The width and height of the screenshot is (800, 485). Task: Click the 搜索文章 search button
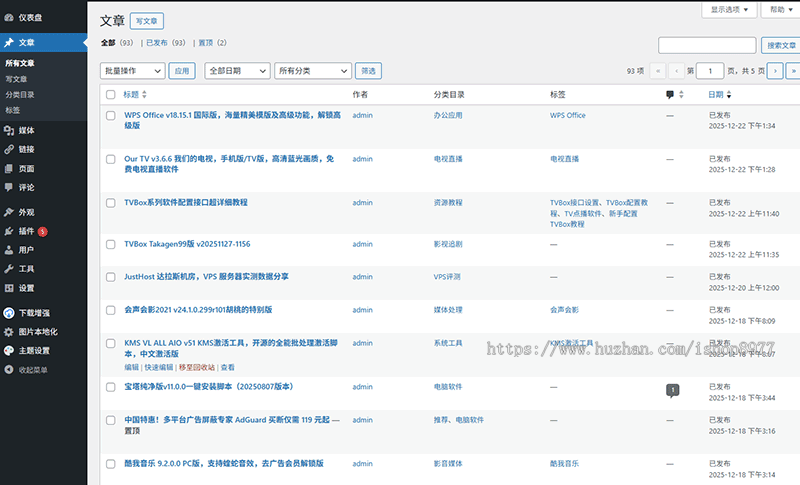[781, 45]
